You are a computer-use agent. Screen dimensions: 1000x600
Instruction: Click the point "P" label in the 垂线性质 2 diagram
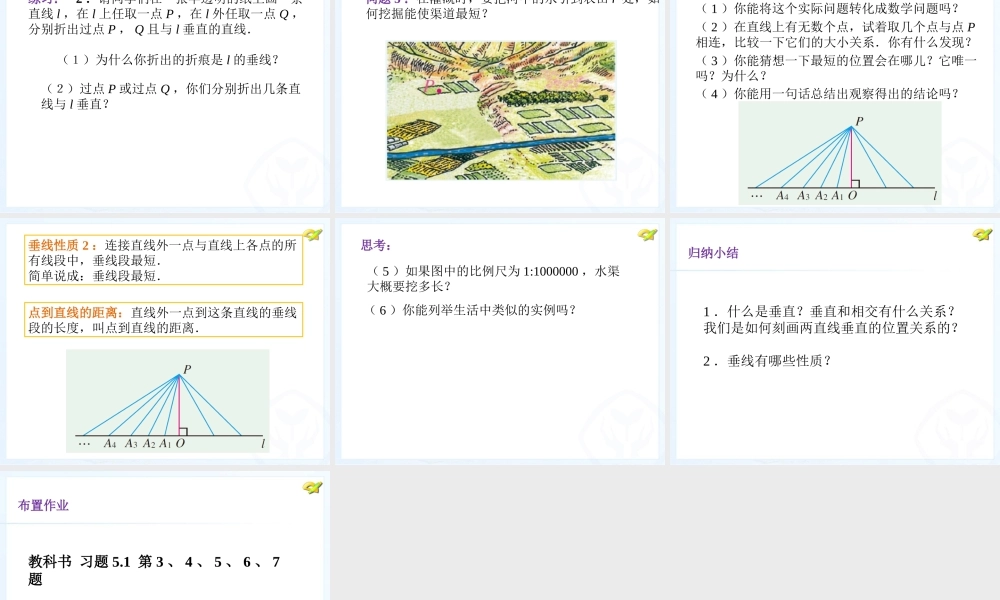[x=188, y=369]
